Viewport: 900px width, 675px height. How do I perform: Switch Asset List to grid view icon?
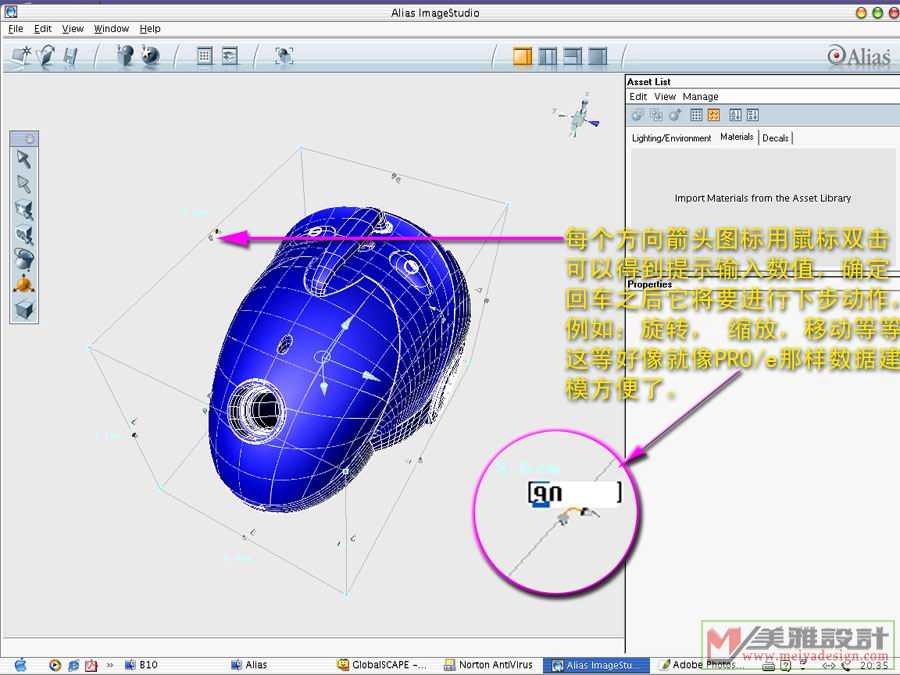pyautogui.click(x=696, y=115)
